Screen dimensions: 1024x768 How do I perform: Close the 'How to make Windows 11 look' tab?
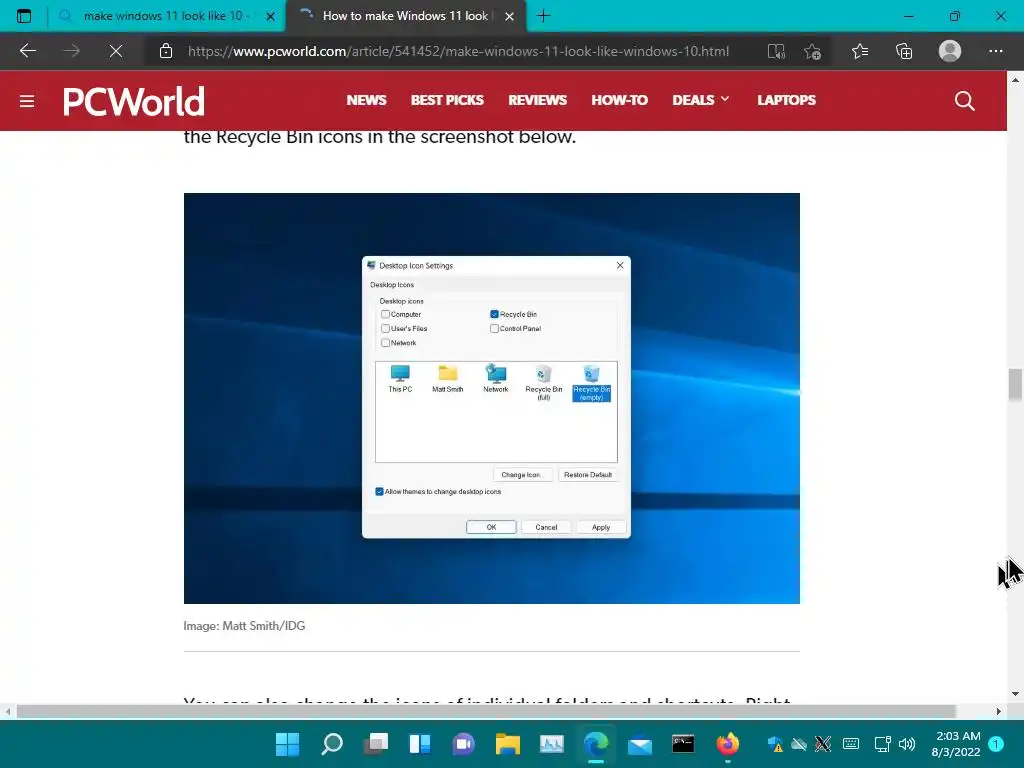pyautogui.click(x=509, y=16)
